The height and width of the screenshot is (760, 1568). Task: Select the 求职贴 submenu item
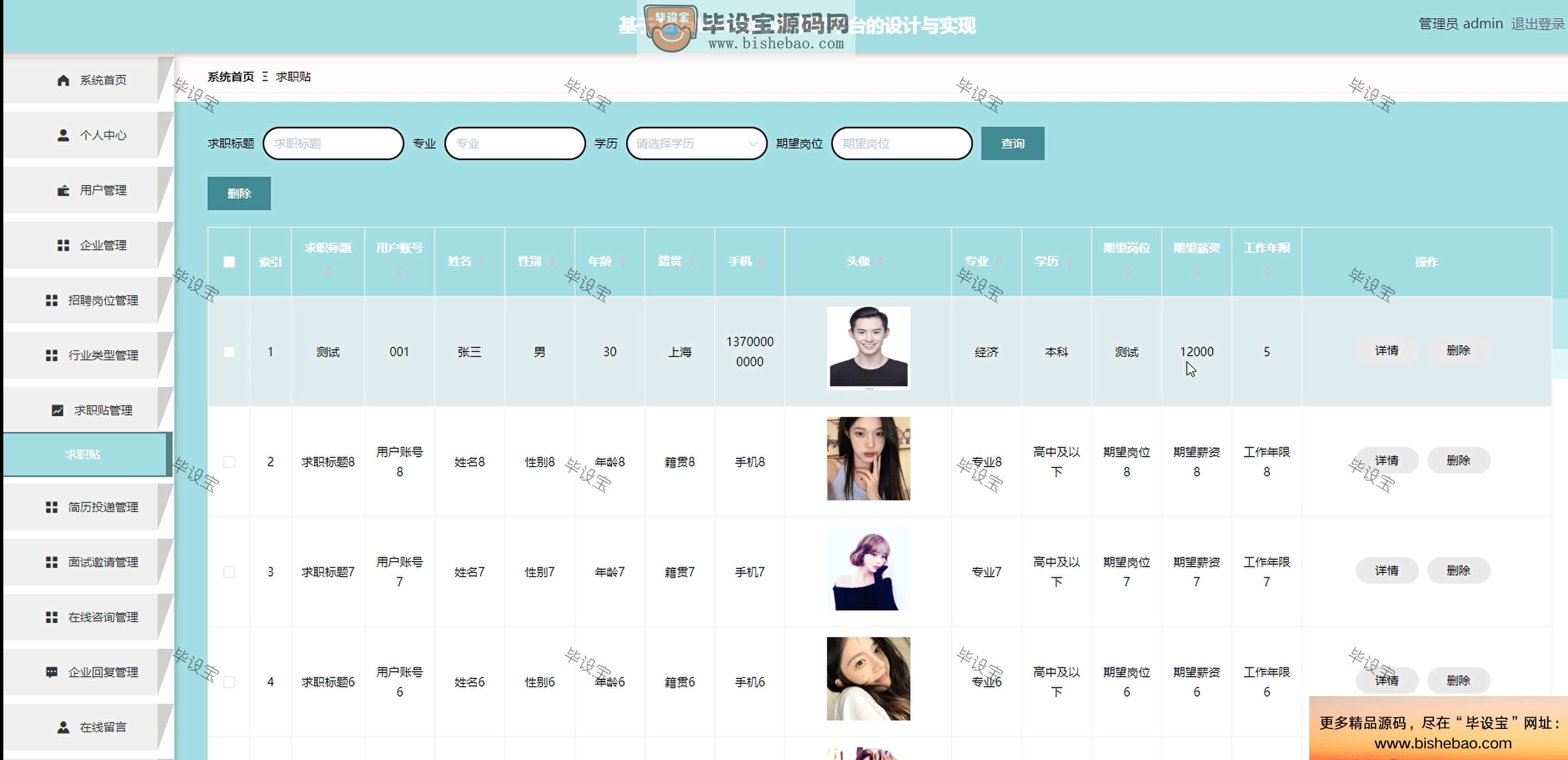[x=87, y=454]
